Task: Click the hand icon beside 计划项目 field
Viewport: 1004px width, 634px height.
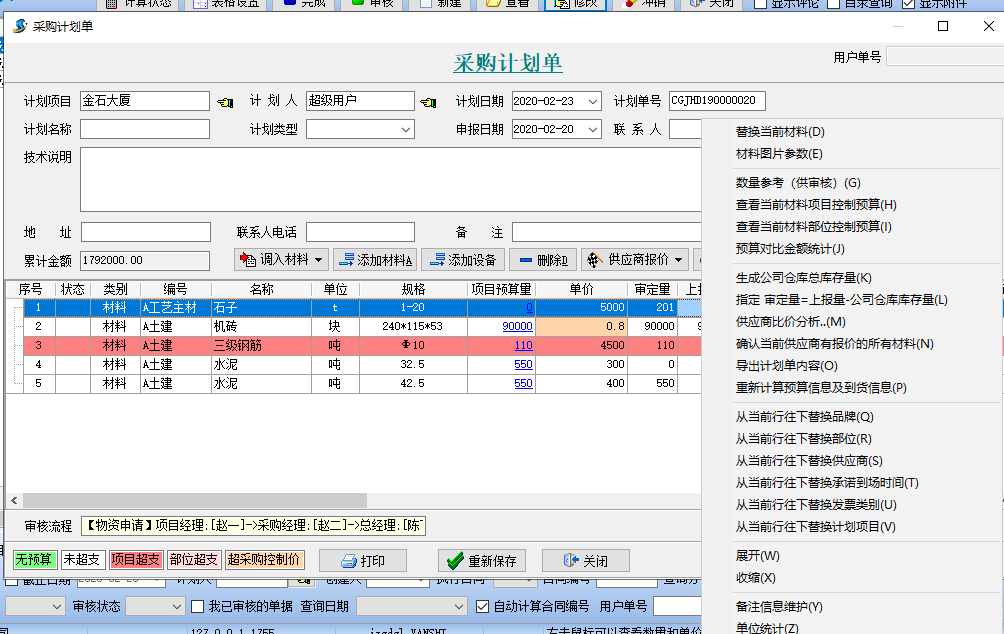Action: [225, 101]
